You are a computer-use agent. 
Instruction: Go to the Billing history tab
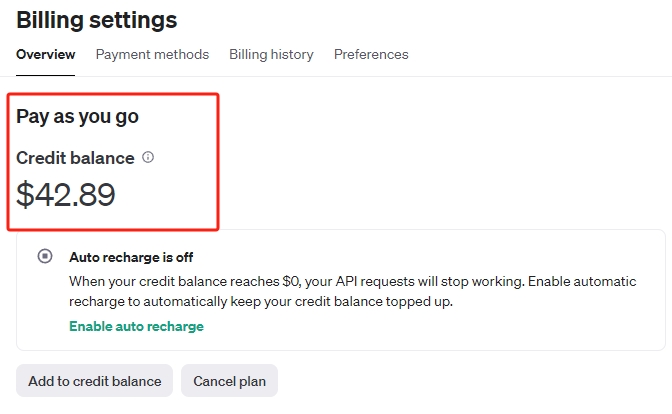pos(271,54)
